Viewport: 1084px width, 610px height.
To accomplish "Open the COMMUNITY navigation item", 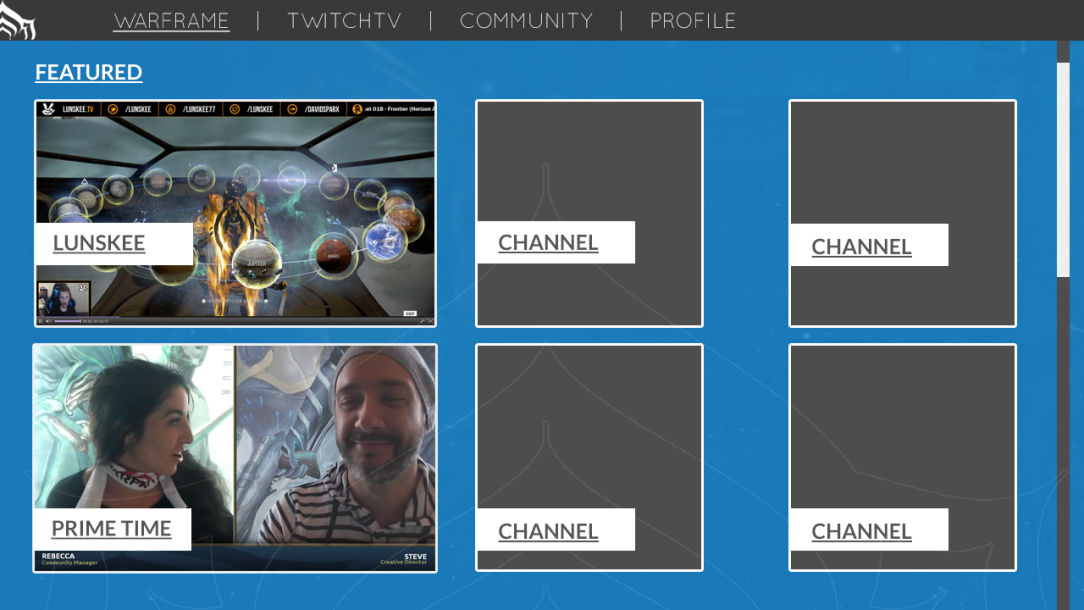I will coord(526,21).
